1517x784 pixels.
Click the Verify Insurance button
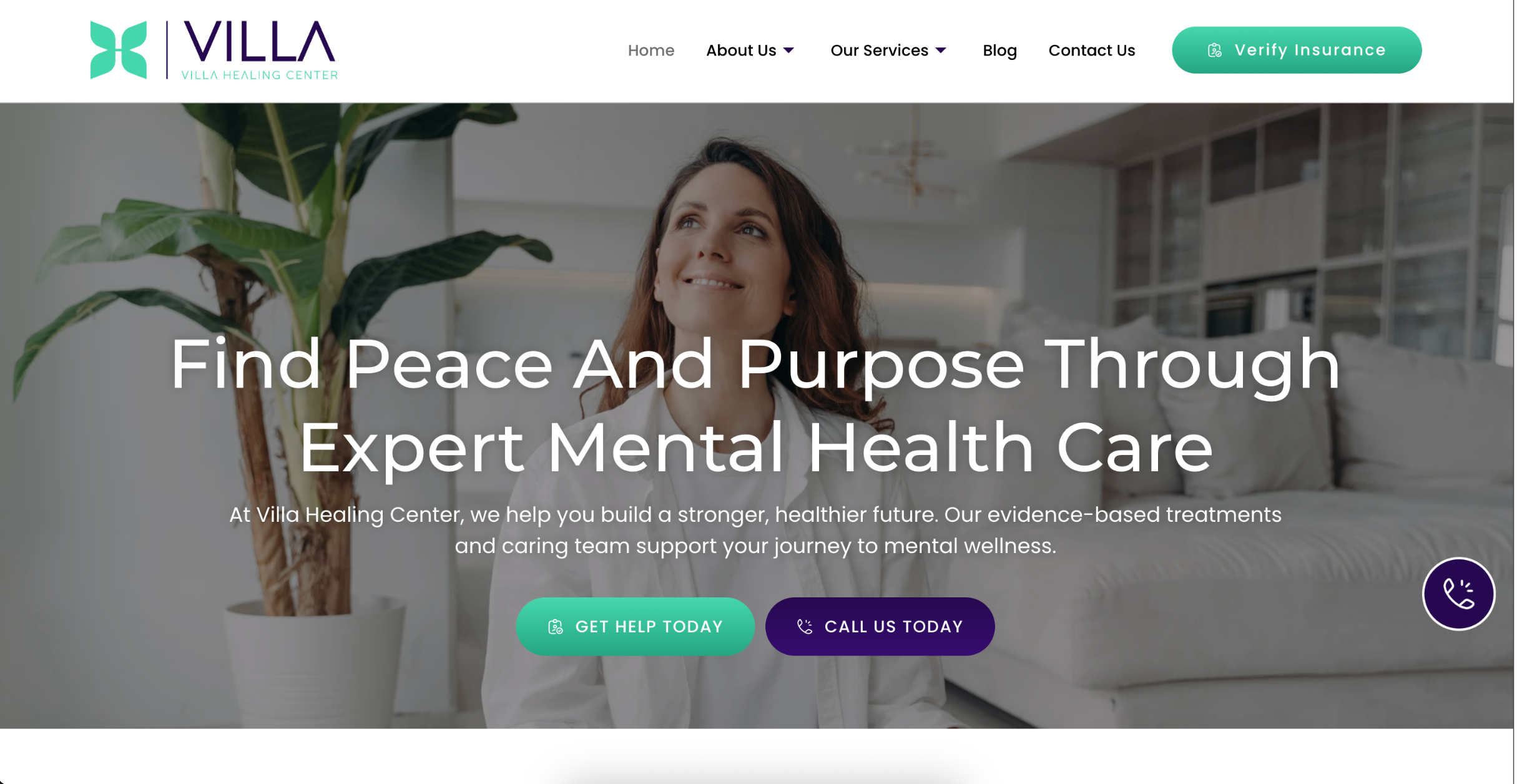(x=1297, y=50)
